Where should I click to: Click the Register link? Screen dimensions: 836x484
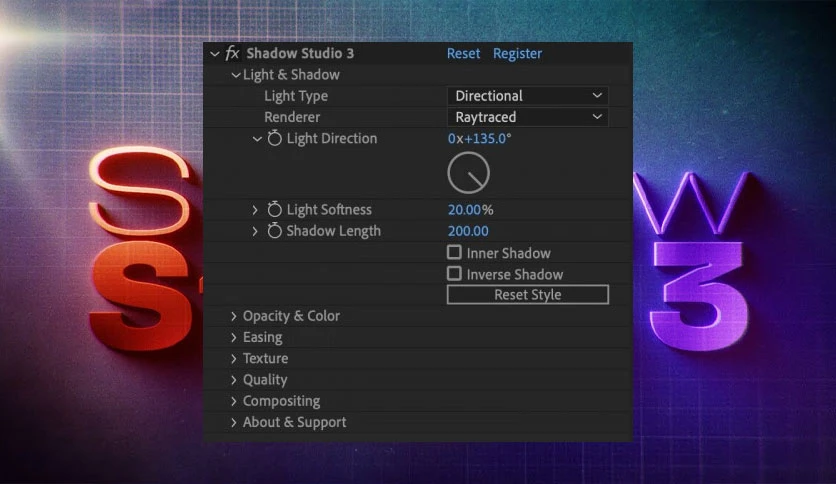(x=517, y=54)
